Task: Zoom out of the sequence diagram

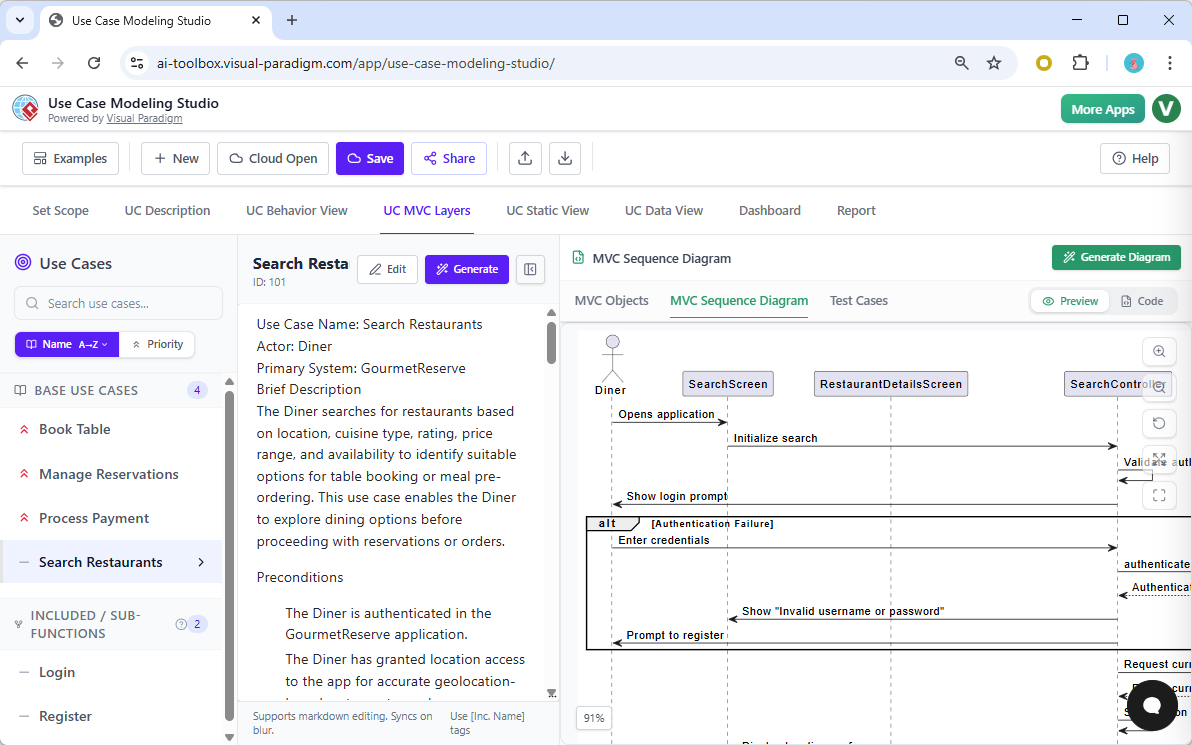Action: coord(1159,388)
